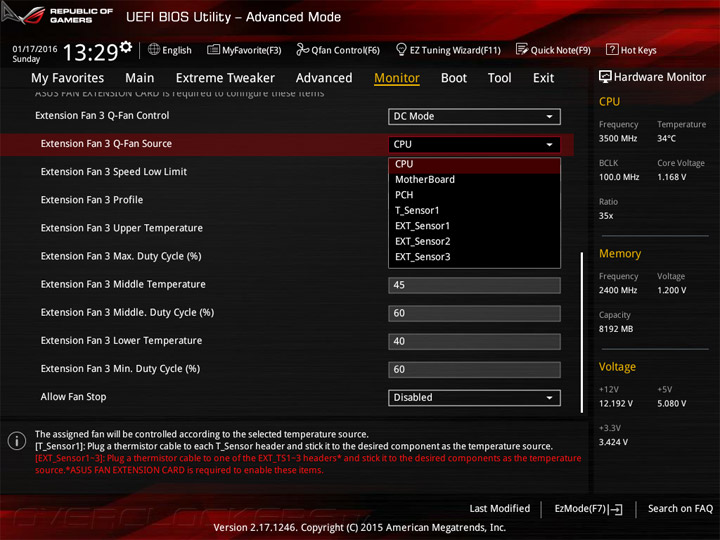720x540 pixels.
Task: Open Extension Fan 3 Q-Fan Control dropdown
Action: [474, 117]
